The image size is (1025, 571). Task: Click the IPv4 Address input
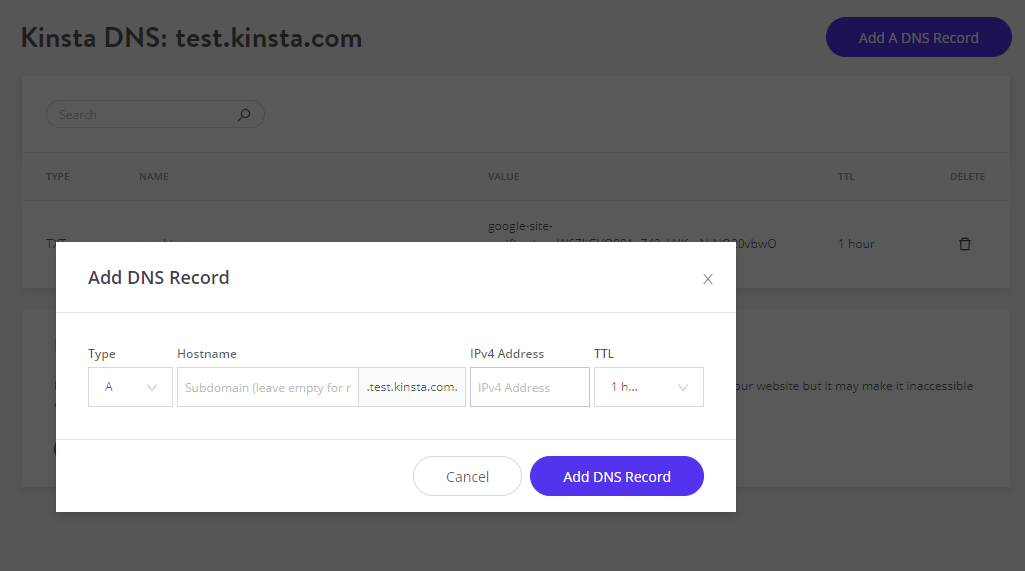coord(529,387)
